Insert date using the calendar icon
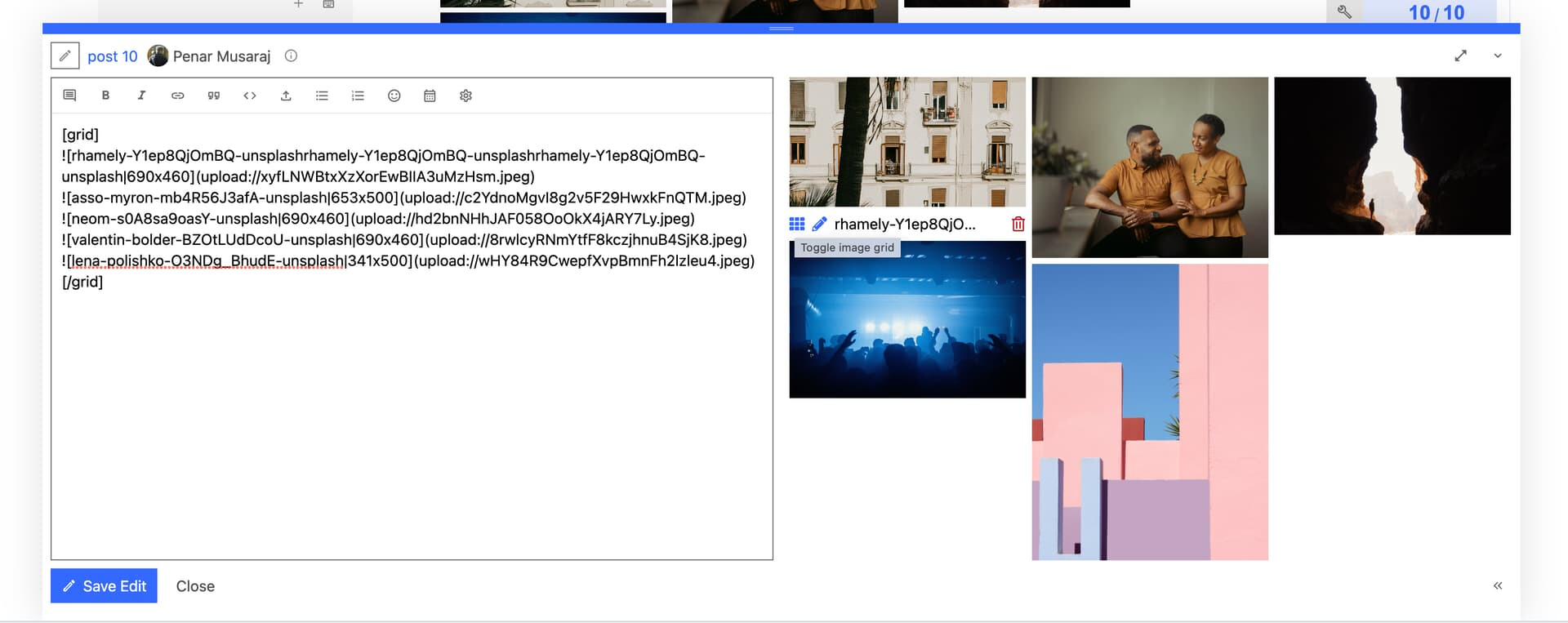 click(430, 96)
